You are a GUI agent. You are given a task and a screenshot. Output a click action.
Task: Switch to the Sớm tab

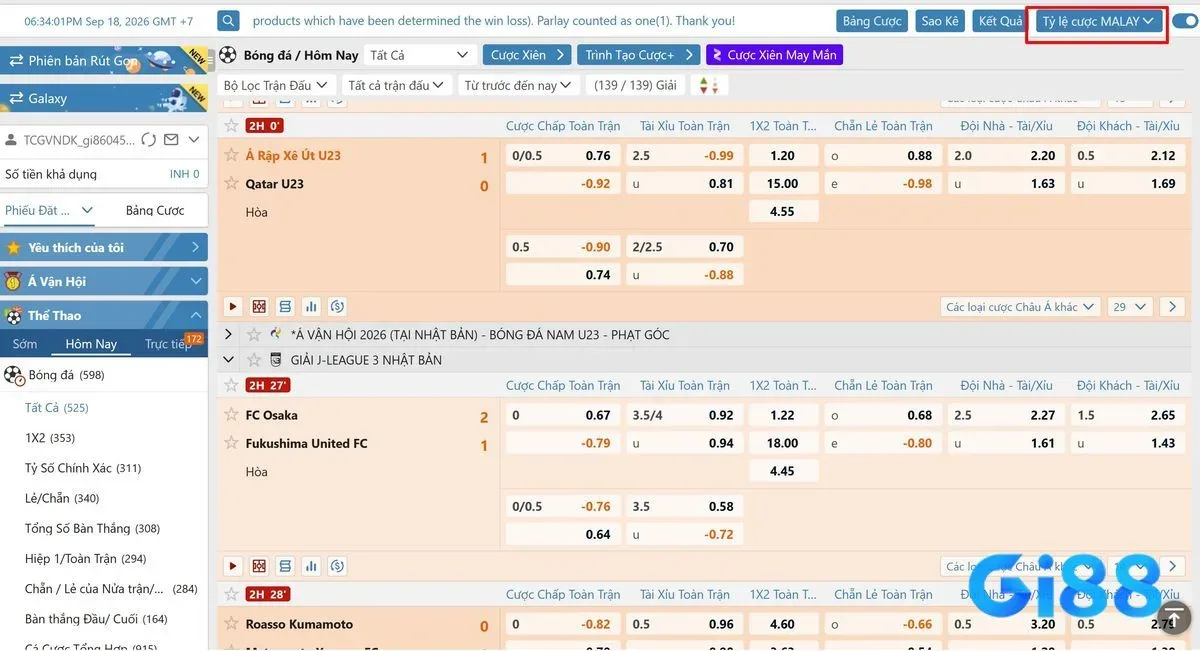tap(25, 344)
